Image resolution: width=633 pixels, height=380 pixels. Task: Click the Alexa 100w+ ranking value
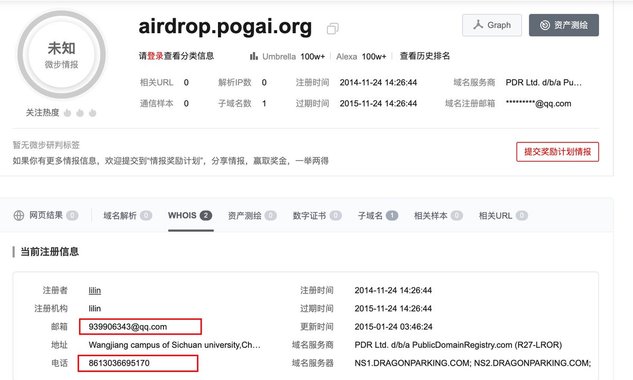[374, 56]
